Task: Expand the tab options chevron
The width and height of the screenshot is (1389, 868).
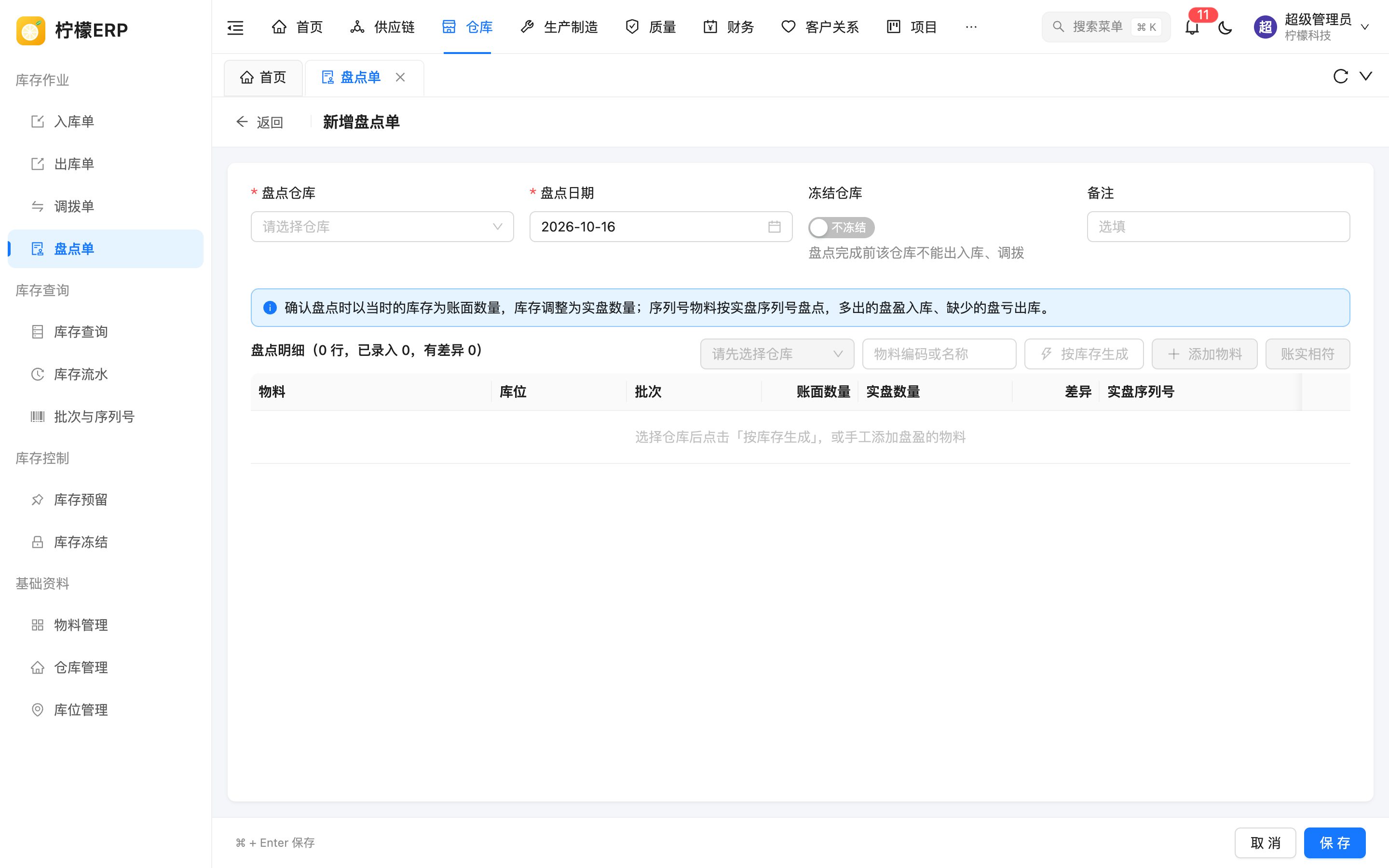Action: pyautogui.click(x=1366, y=76)
